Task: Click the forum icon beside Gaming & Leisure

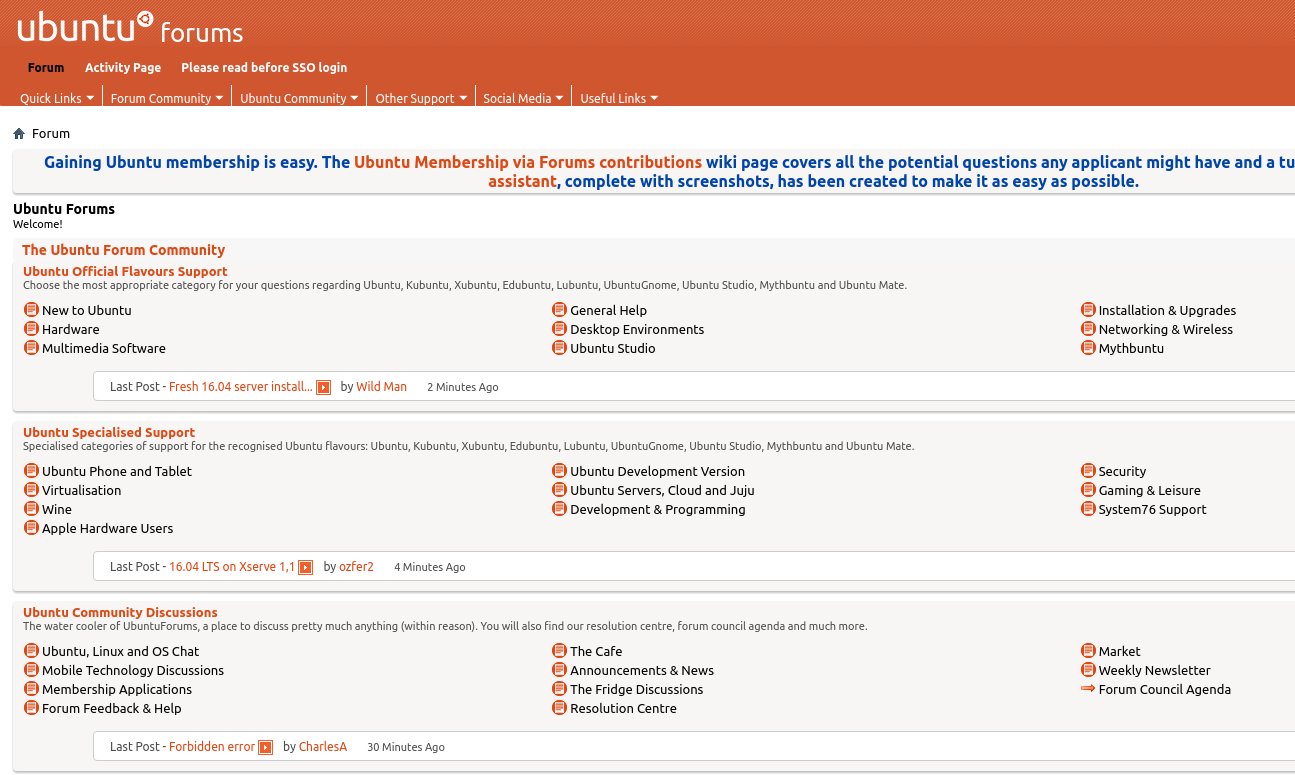Action: click(1089, 490)
